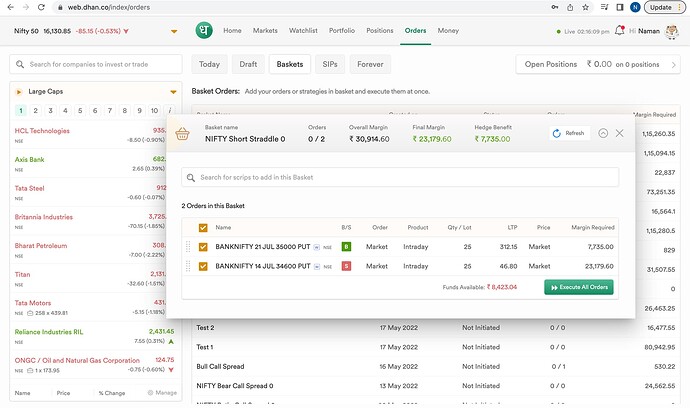Viewport: 690px width, 408px height.
Task: Open the notifications bell icon
Action: tap(619, 31)
